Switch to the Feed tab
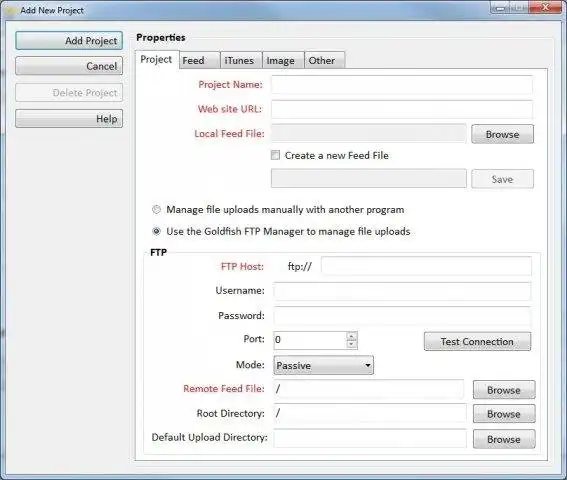The width and height of the screenshot is (567, 480). 199,60
